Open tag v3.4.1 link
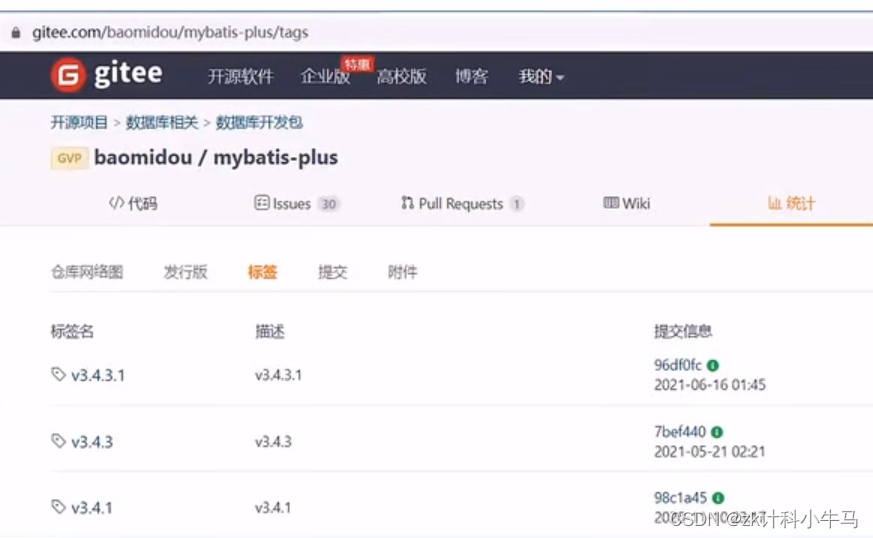The image size is (873, 538). coord(92,508)
